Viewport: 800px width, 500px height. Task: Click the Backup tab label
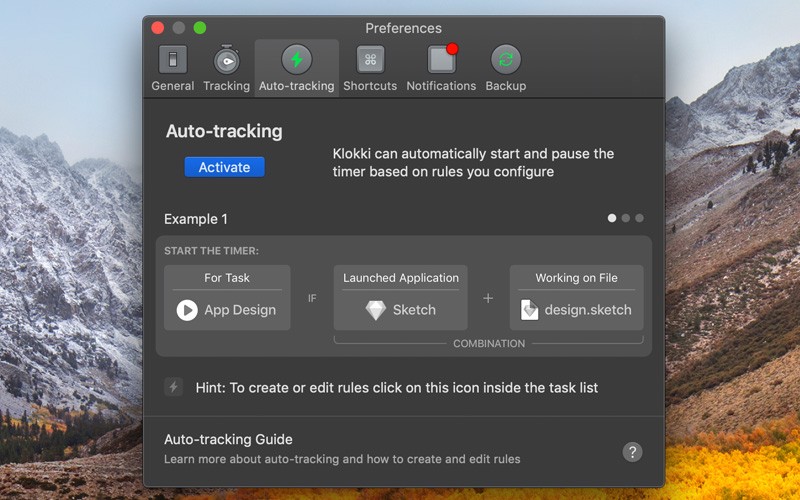tap(506, 86)
